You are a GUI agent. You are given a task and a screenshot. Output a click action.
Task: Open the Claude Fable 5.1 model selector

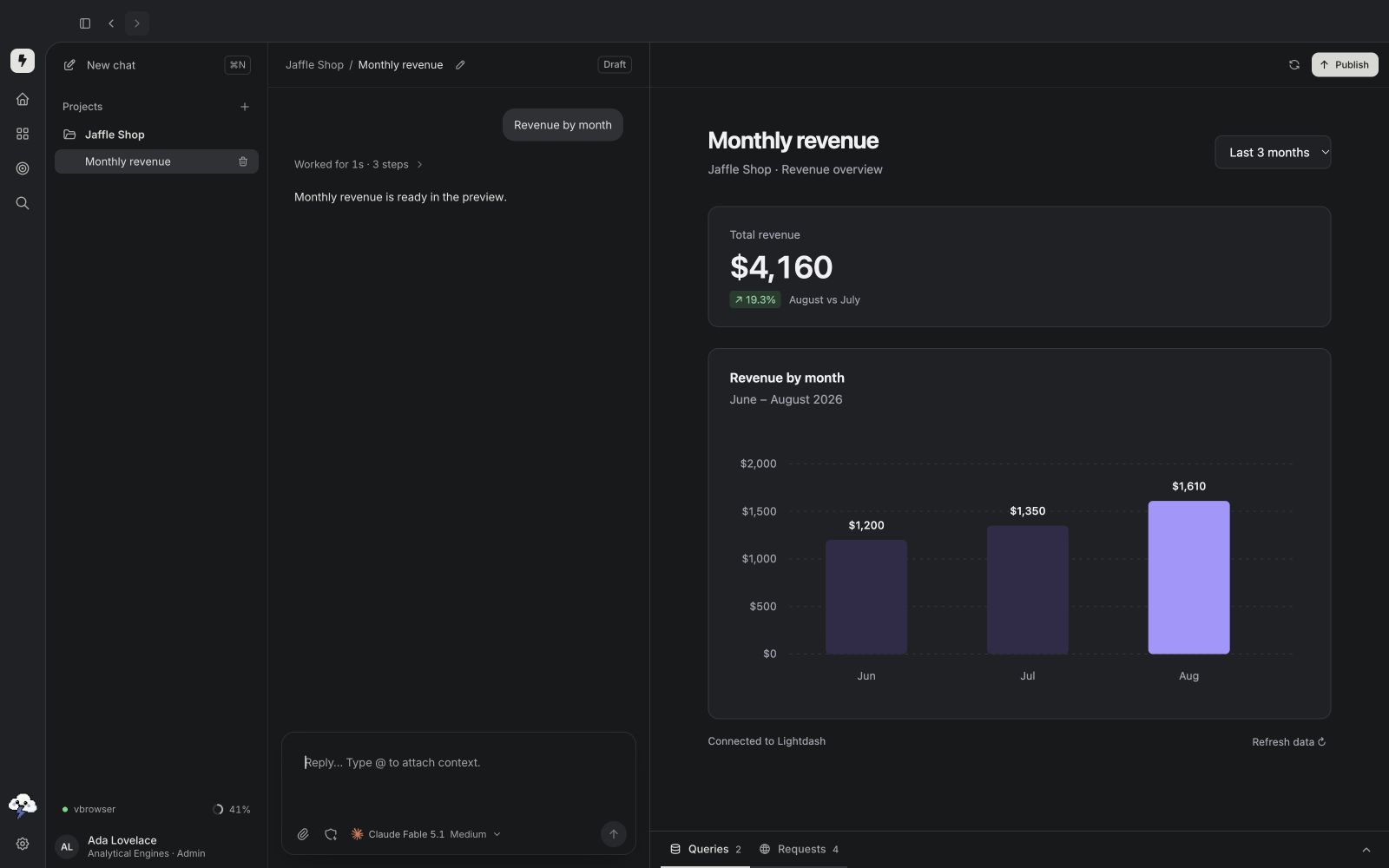point(426,834)
